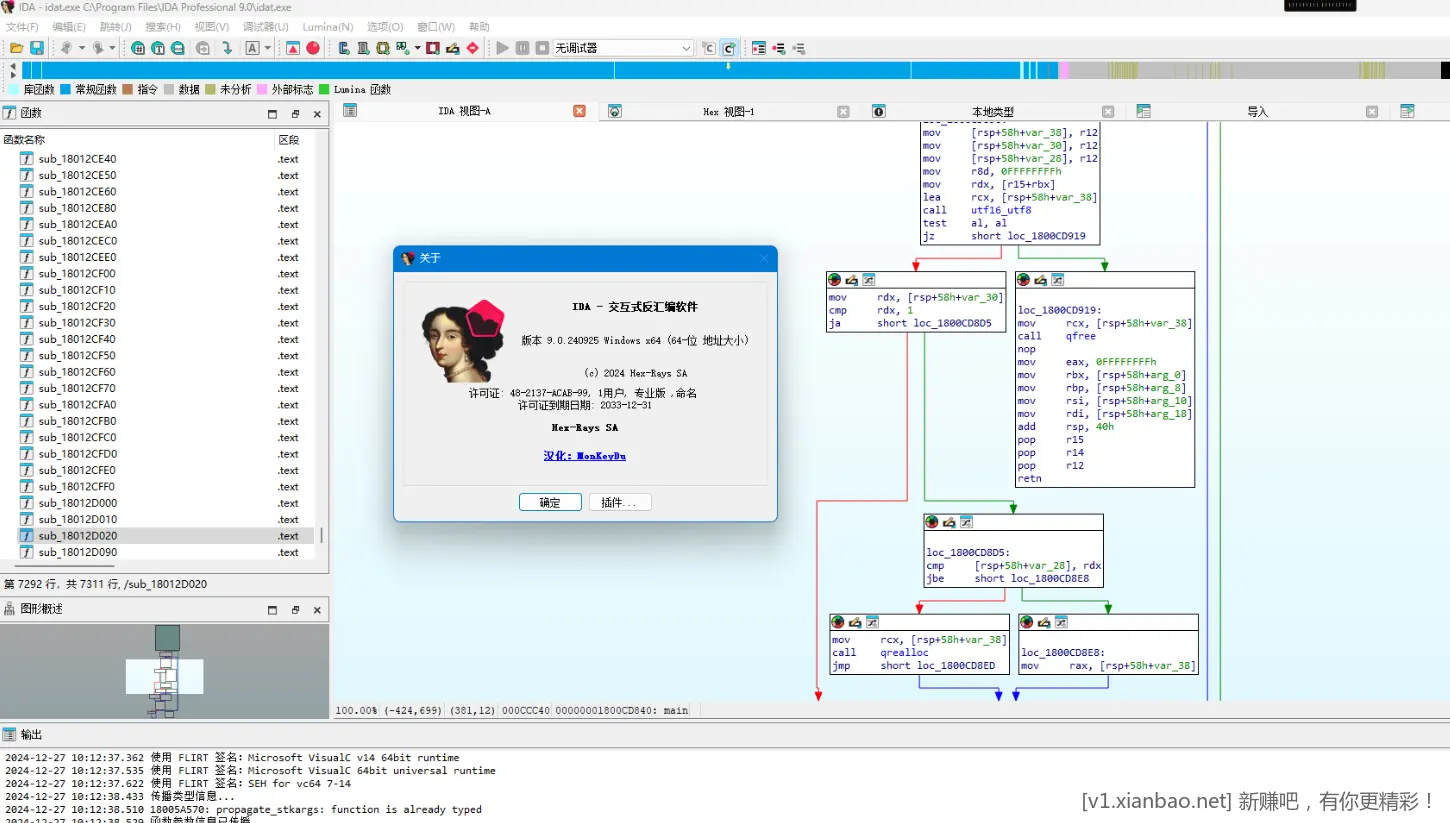The width and height of the screenshot is (1450, 823).
Task: Click the Pause process toolbar icon
Action: [523, 48]
